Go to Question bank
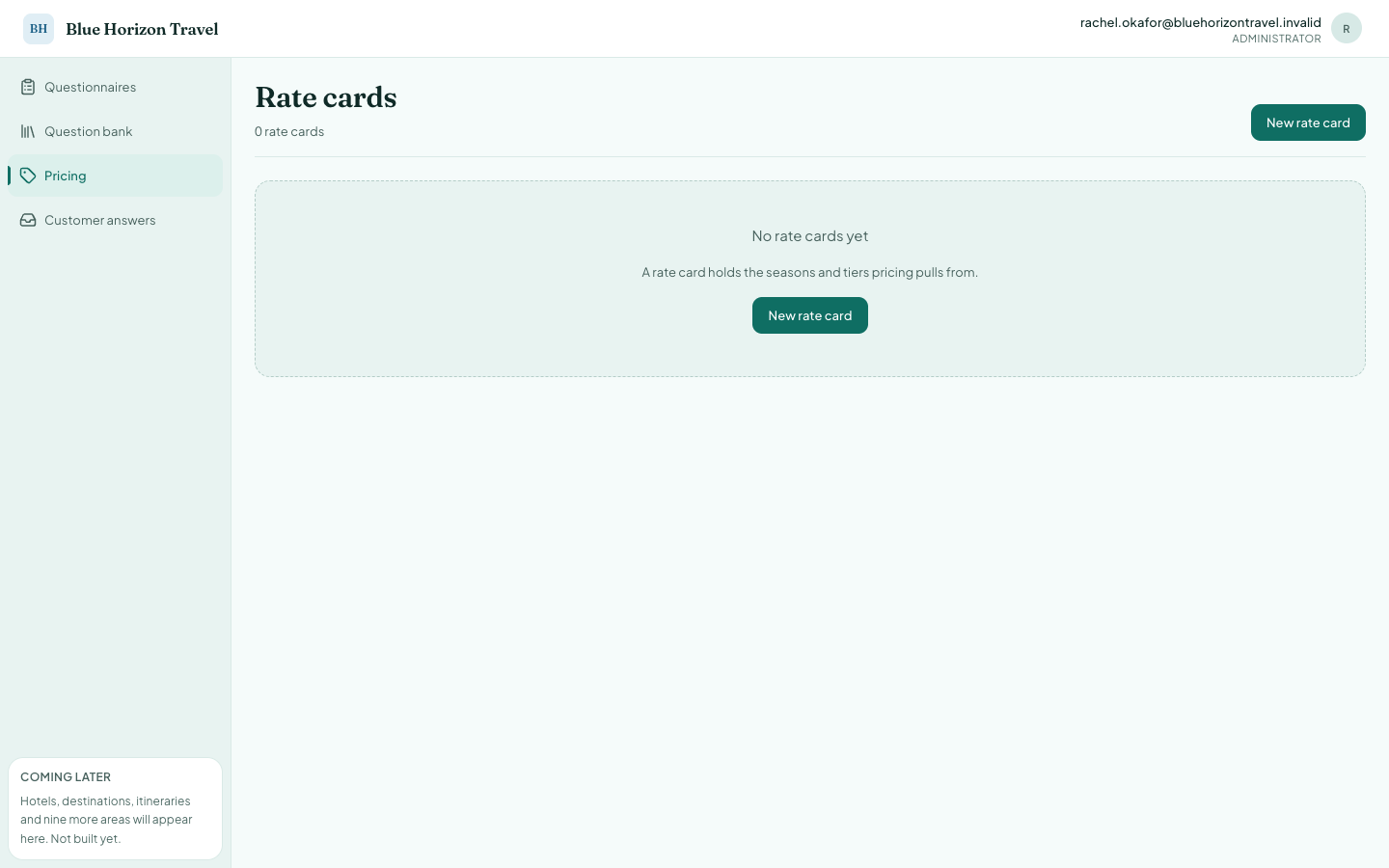Image resolution: width=1389 pixels, height=868 pixels. [116, 131]
